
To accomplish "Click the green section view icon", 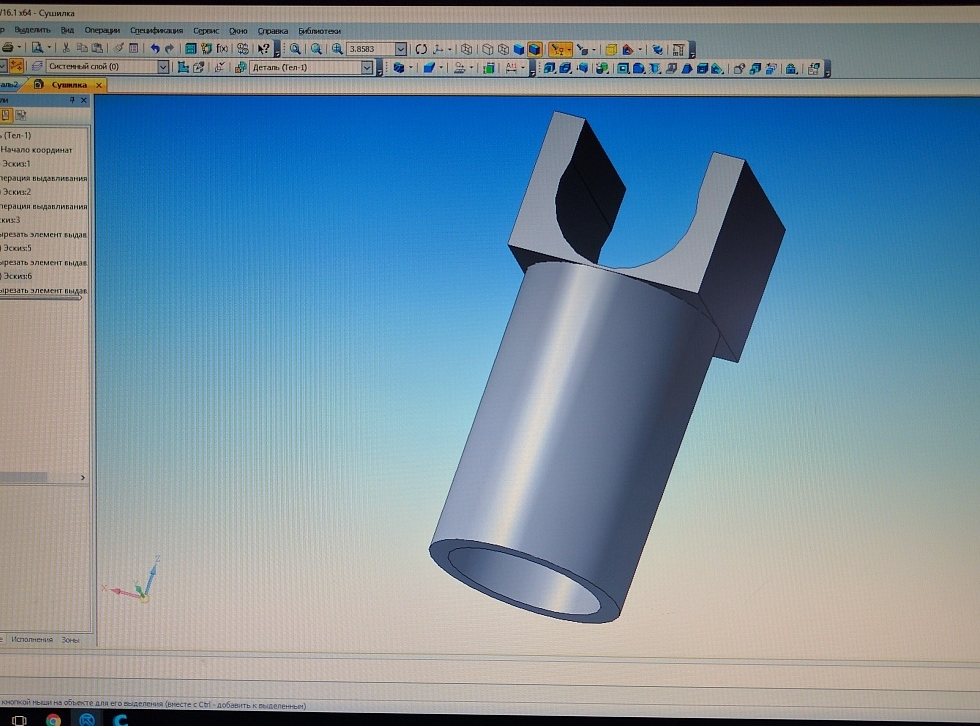I will click(489, 67).
